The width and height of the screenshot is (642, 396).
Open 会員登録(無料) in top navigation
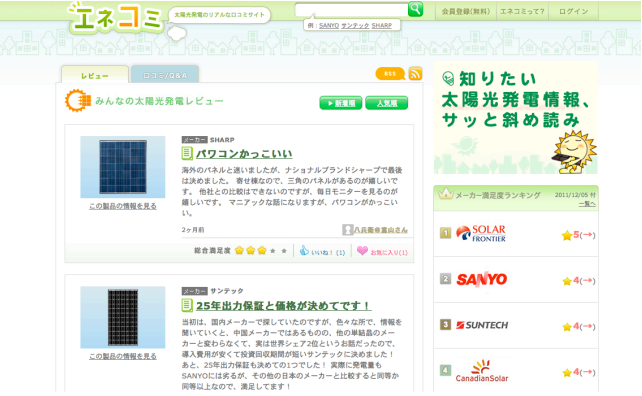click(466, 11)
